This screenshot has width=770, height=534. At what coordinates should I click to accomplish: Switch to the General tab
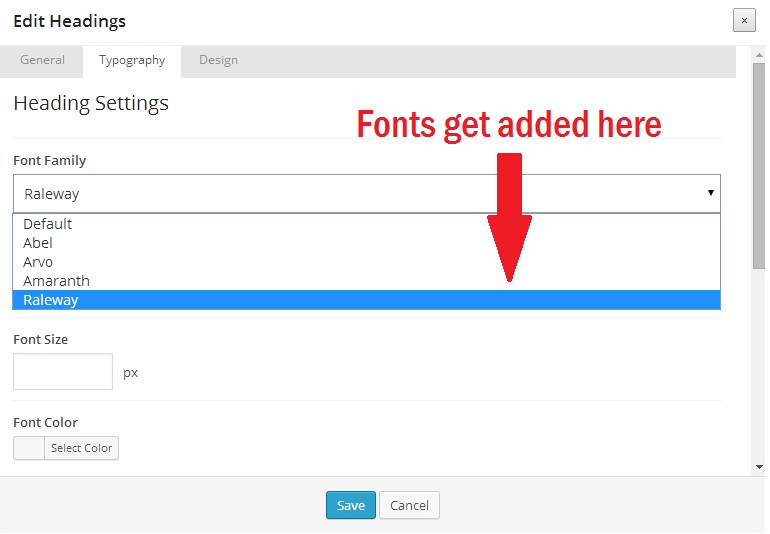(x=42, y=60)
